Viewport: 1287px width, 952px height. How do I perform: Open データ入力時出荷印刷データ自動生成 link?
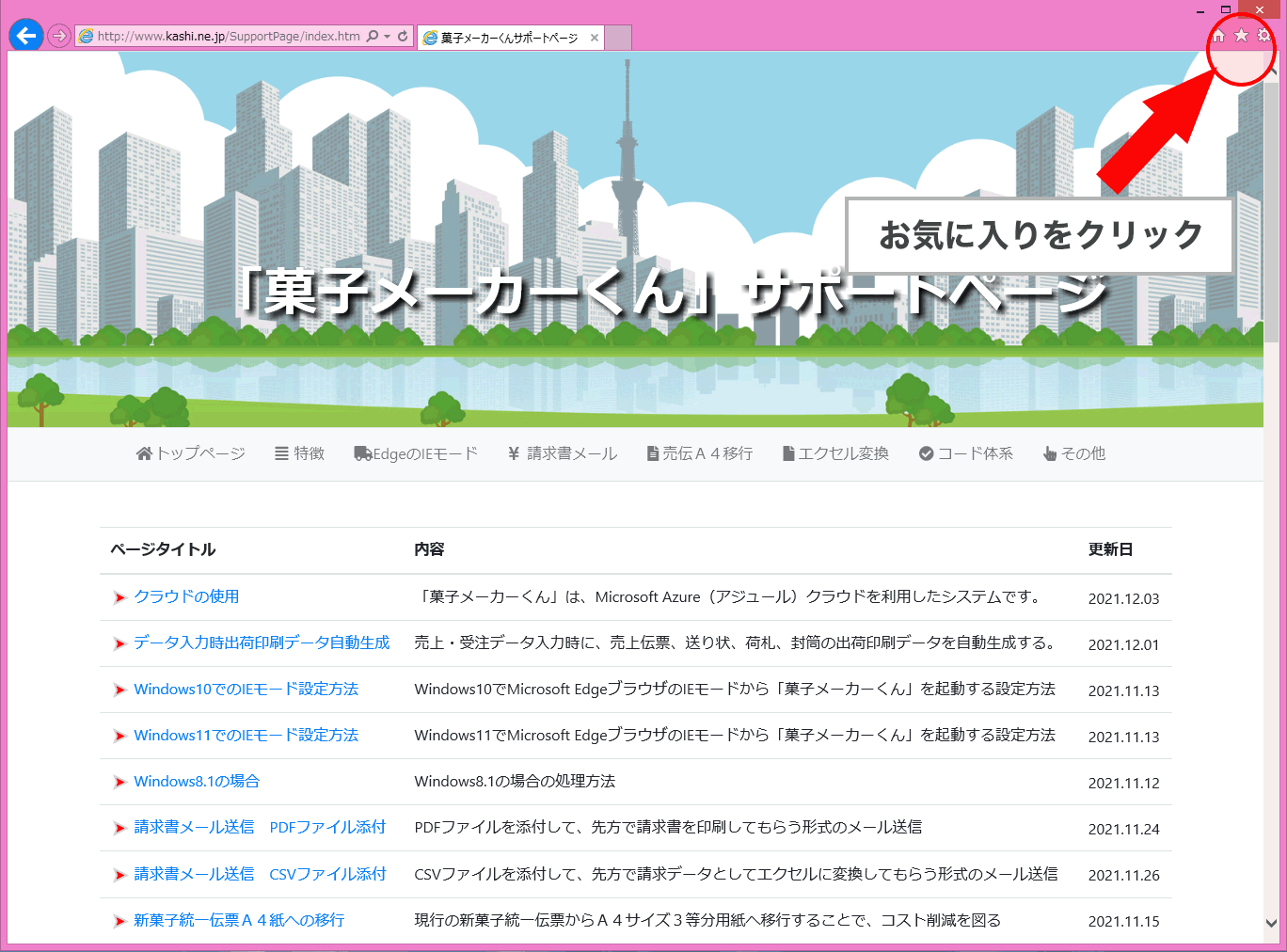(262, 643)
